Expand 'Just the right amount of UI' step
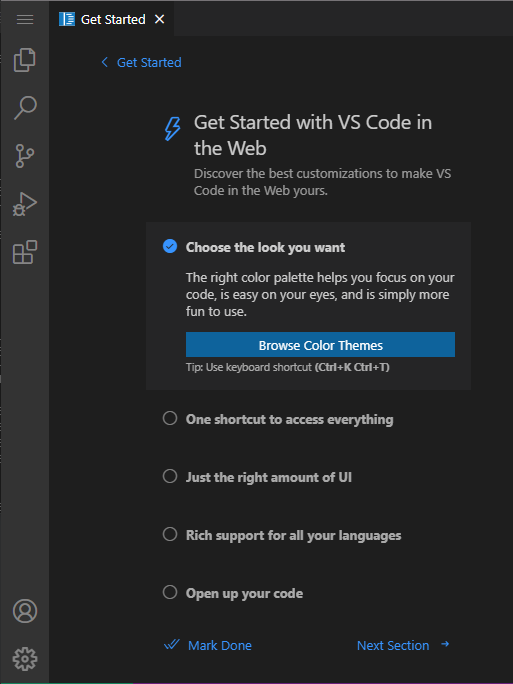This screenshot has width=513, height=684. [x=269, y=477]
